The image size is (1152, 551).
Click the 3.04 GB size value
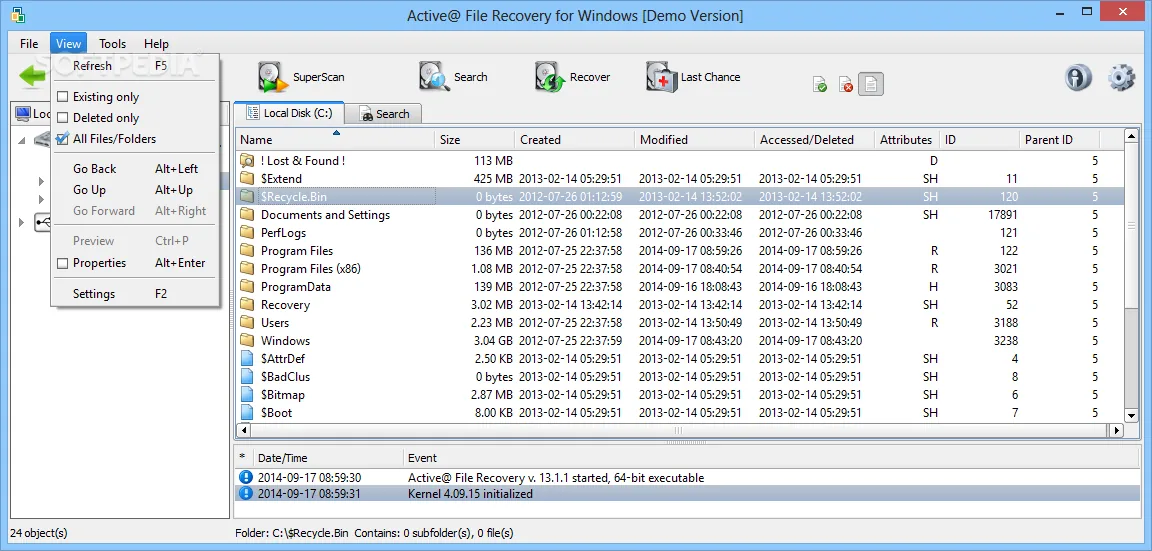493,341
